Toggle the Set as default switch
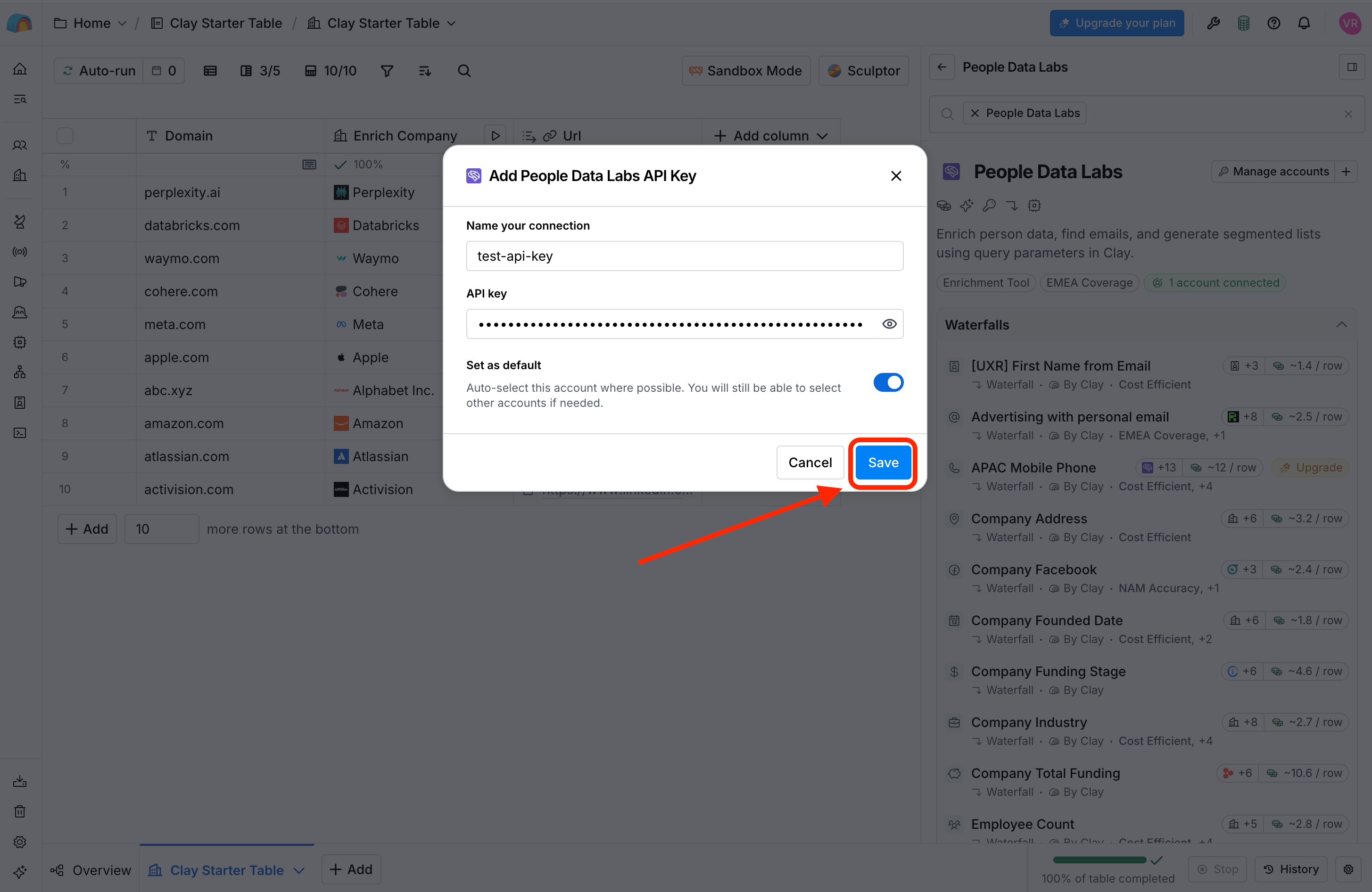Screen dimensions: 1372x892 click(x=888, y=382)
